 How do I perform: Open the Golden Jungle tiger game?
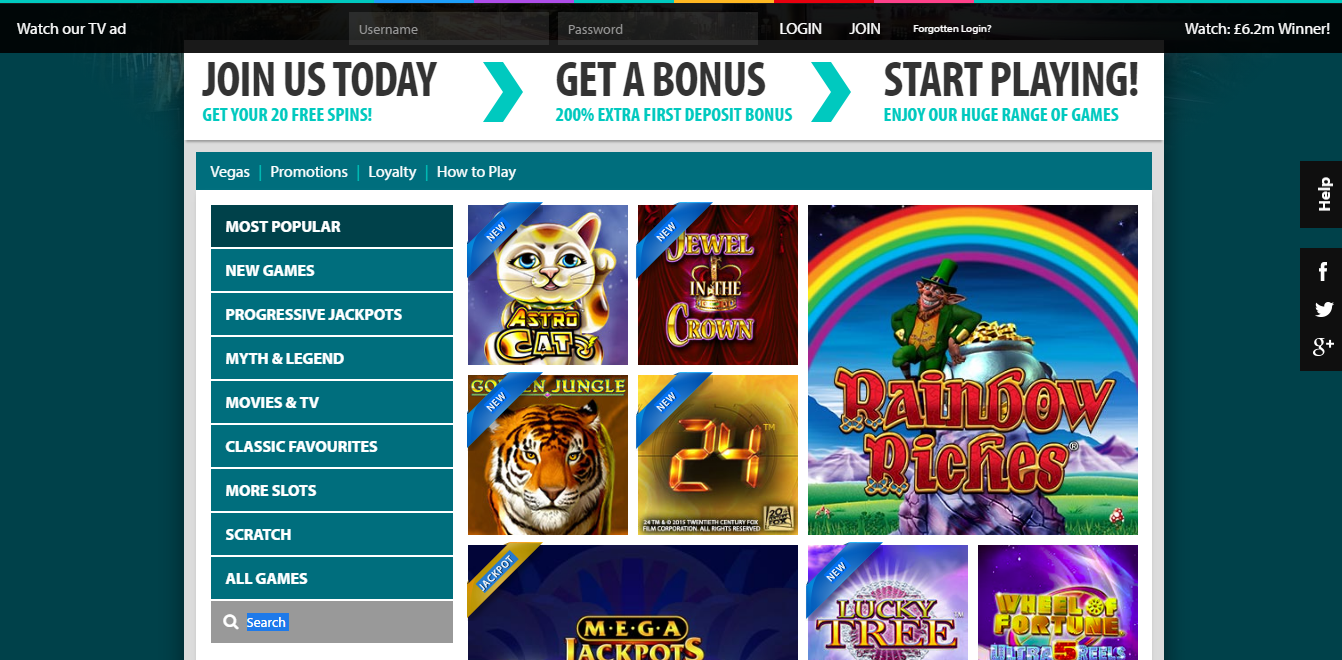[x=548, y=455]
